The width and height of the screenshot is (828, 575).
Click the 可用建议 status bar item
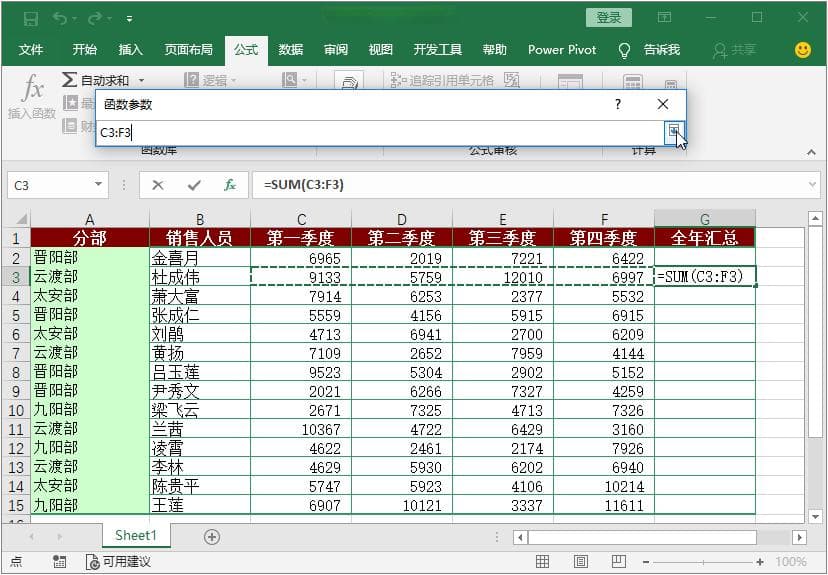click(x=118, y=562)
